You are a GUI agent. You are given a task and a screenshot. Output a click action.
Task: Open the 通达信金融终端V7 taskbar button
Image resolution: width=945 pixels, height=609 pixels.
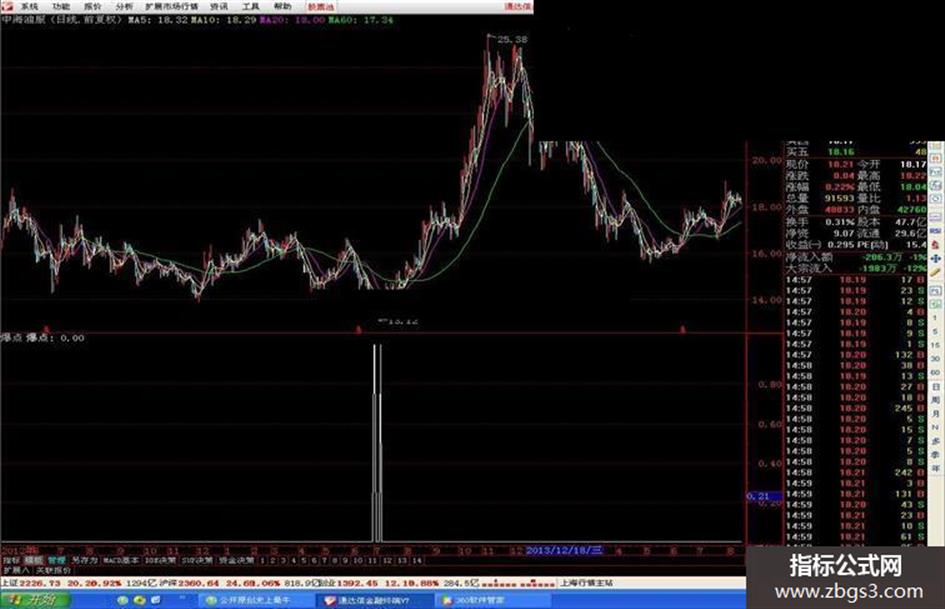click(374, 601)
